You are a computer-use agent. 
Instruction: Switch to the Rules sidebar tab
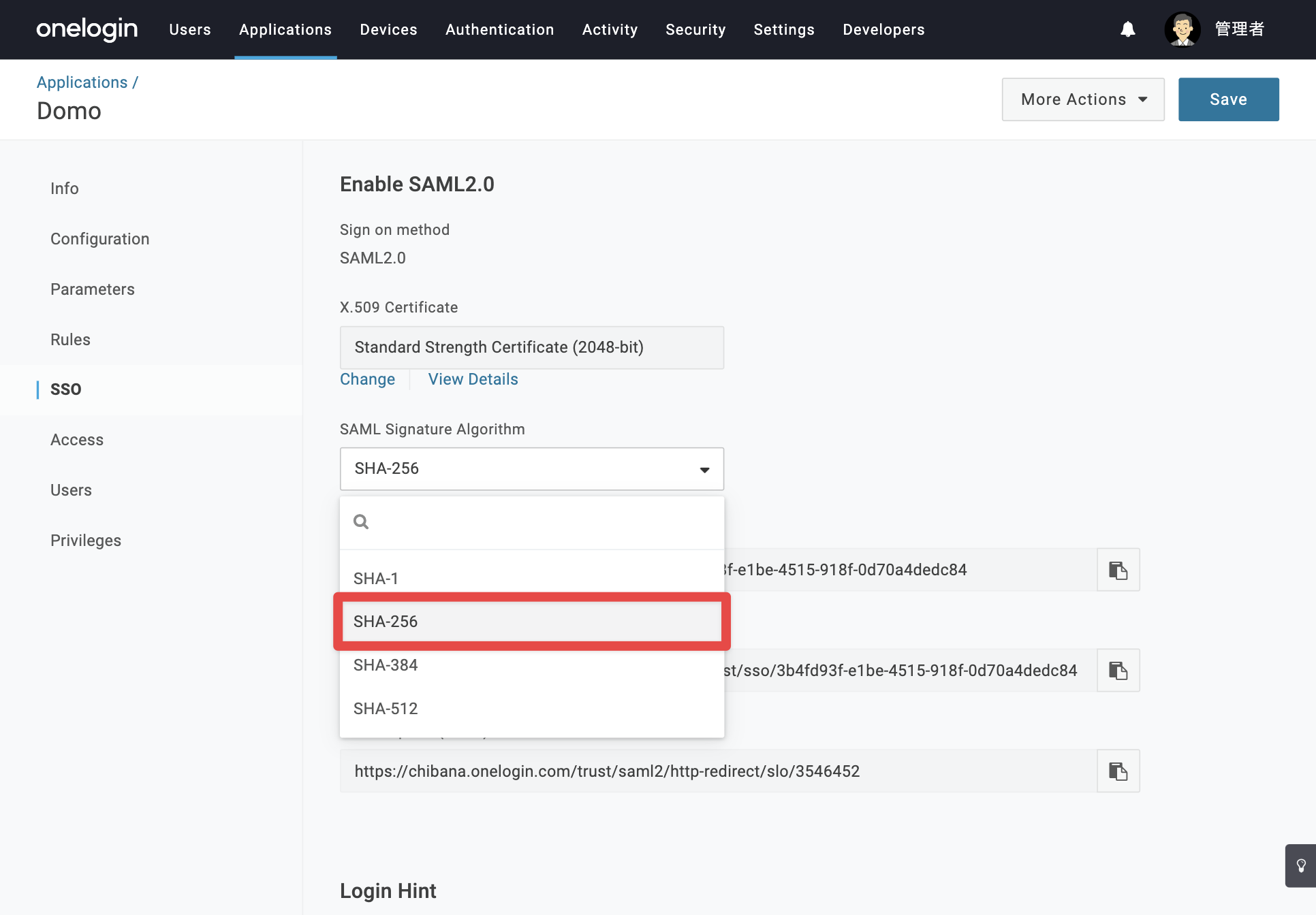70,340
